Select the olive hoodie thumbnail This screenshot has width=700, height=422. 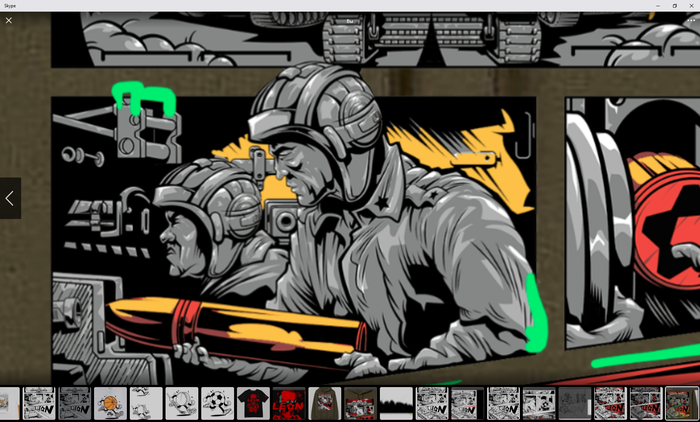pyautogui.click(x=324, y=403)
